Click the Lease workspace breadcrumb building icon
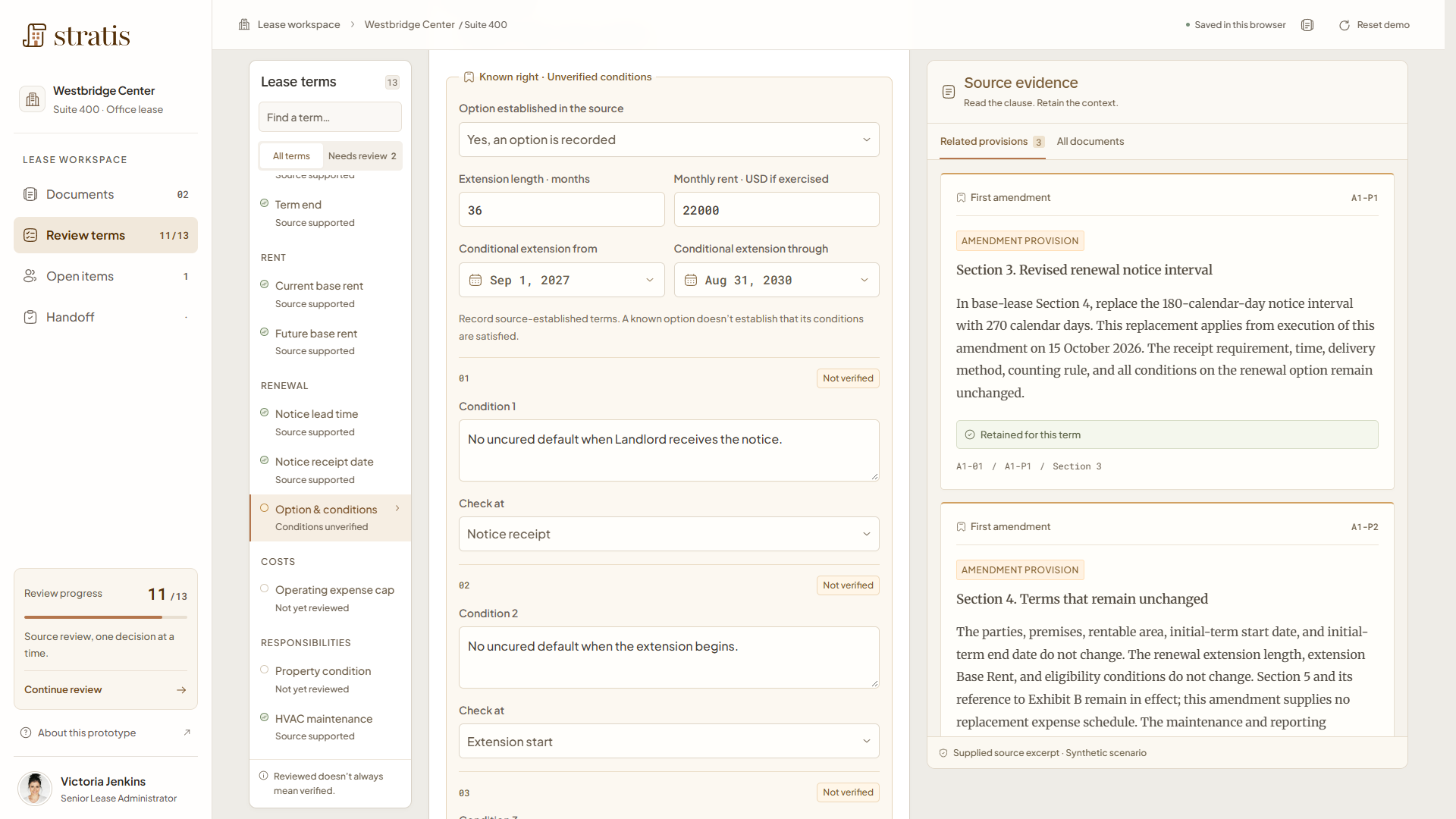 coord(244,24)
